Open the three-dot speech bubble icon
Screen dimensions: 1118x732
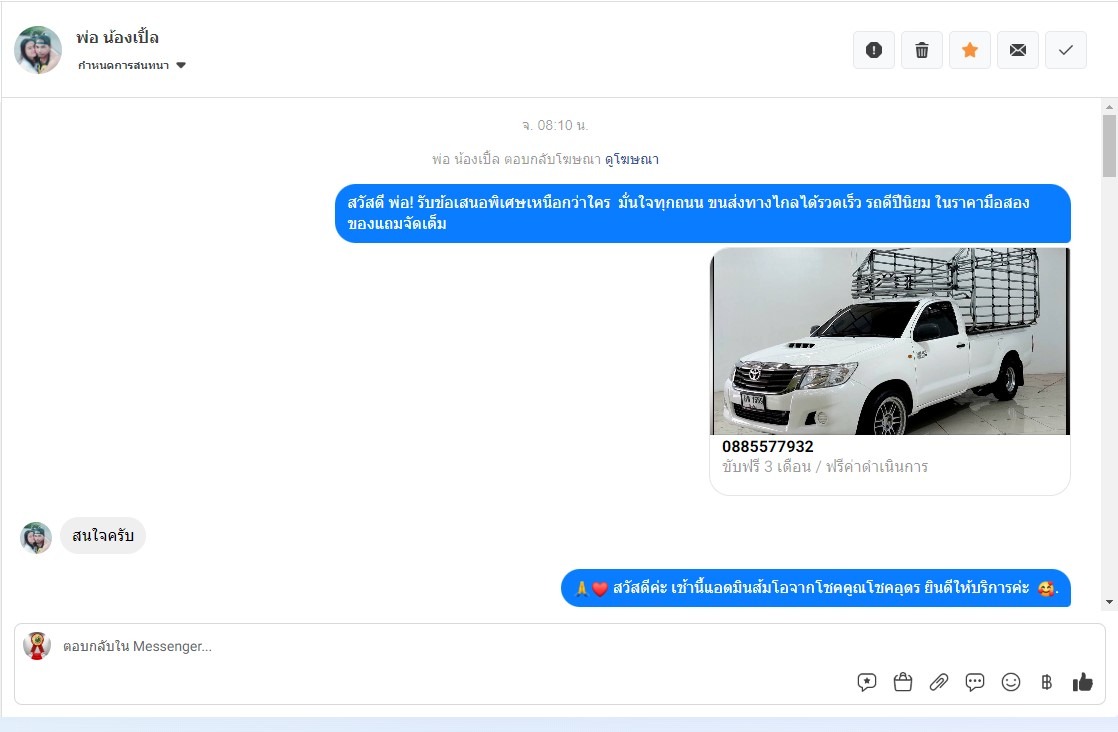tap(975, 682)
